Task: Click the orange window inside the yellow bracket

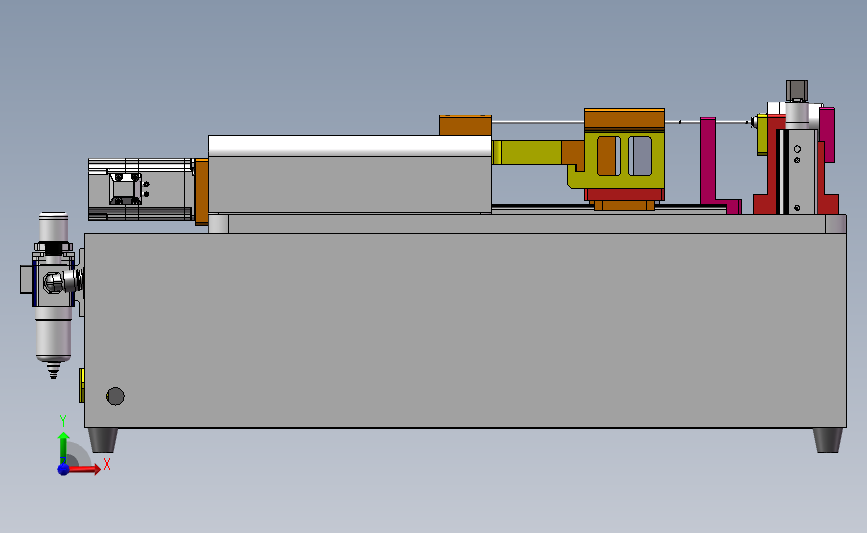Action: point(608,156)
